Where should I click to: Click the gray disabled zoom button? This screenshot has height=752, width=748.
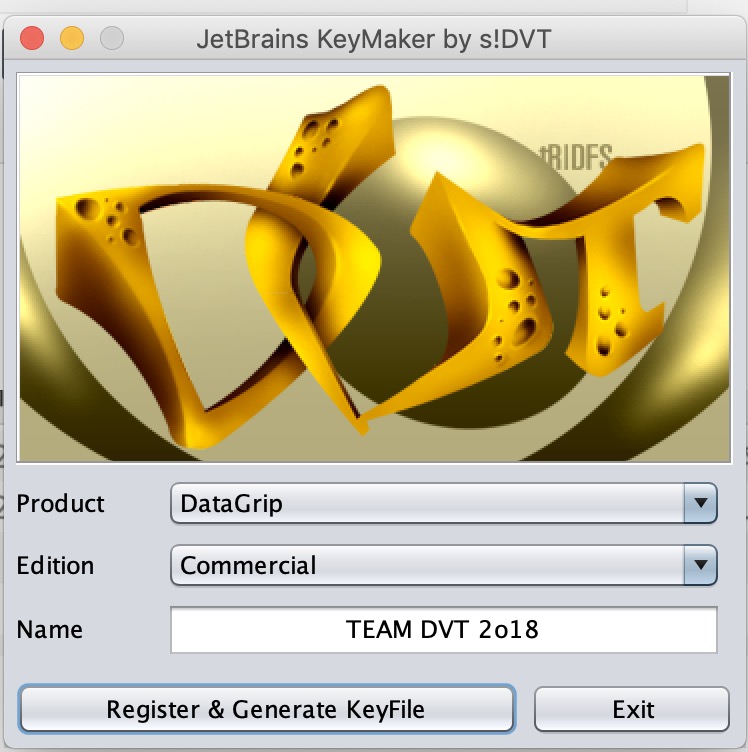pyautogui.click(x=112, y=39)
